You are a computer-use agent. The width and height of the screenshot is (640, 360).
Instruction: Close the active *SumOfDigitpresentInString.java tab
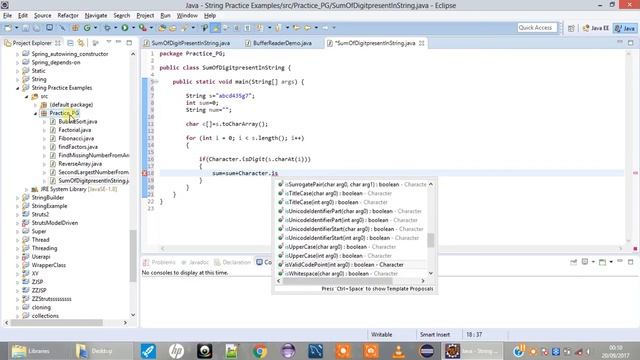coord(422,43)
